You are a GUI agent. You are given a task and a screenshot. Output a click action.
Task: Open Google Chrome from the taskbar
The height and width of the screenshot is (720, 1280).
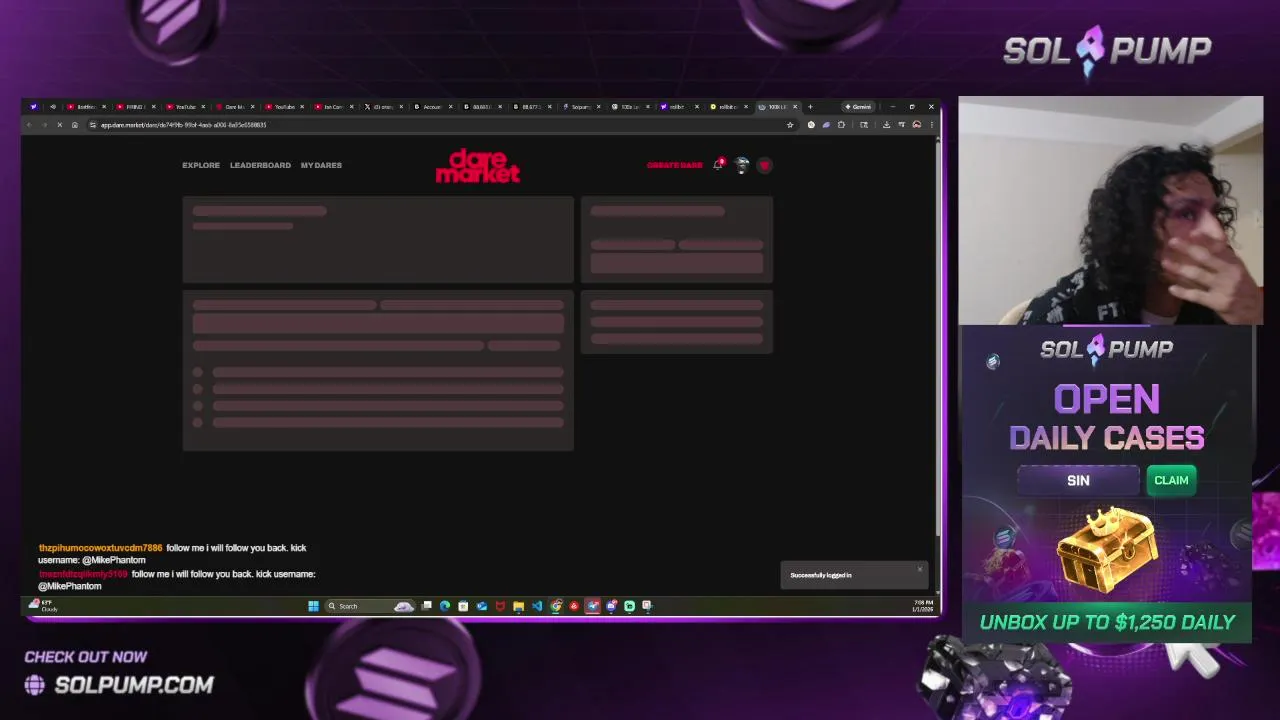(x=556, y=606)
